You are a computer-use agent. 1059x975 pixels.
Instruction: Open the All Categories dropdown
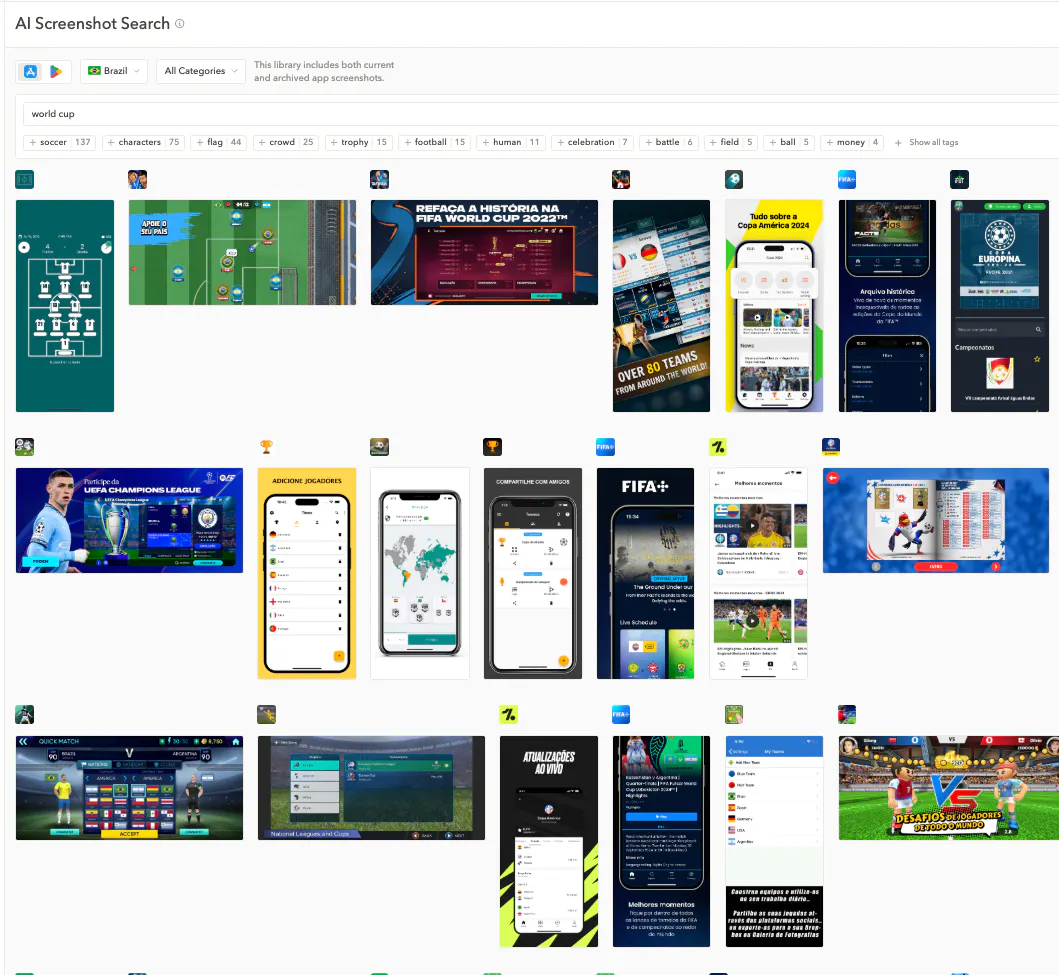point(201,71)
